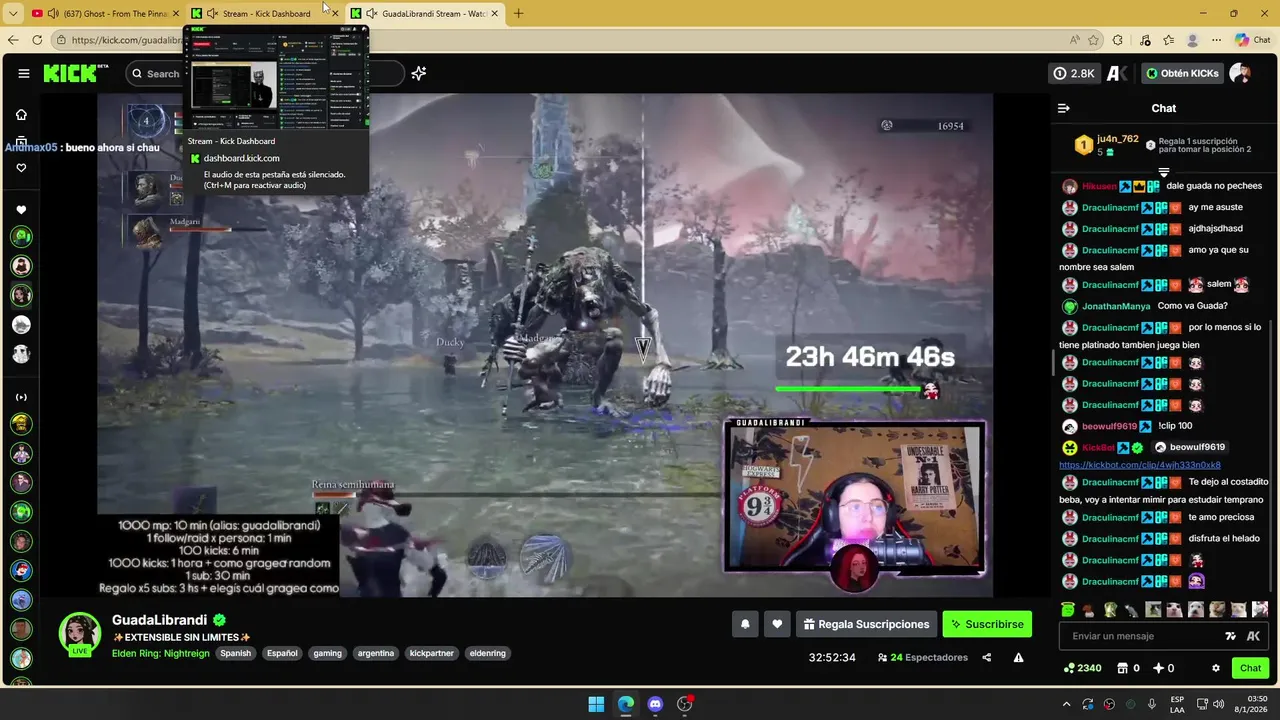1280x720 pixels.
Task: Open the tab search dropdown arrow
Action: (12, 14)
